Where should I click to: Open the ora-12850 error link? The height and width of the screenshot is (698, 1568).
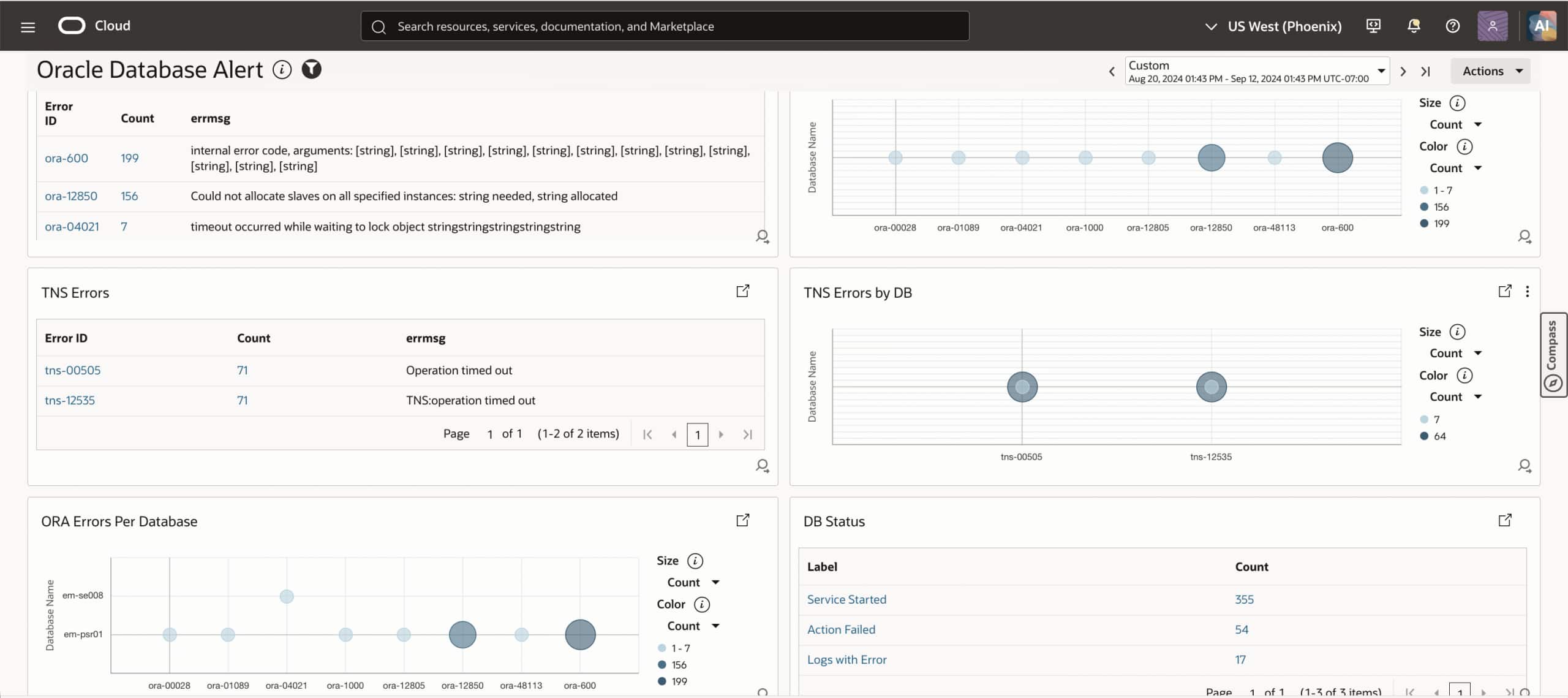click(71, 196)
